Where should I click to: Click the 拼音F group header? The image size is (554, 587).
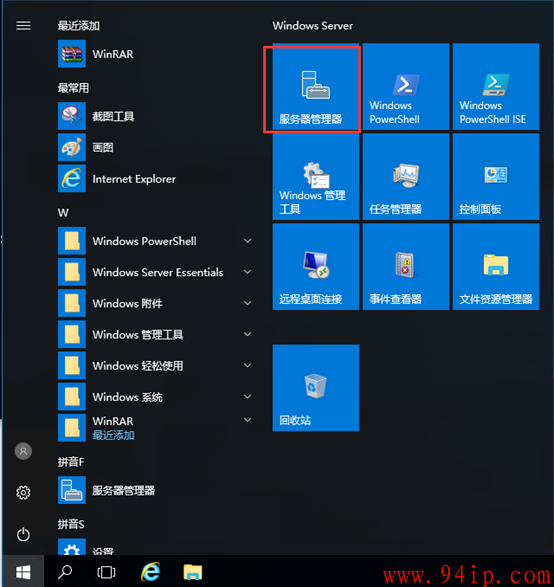pos(71,462)
